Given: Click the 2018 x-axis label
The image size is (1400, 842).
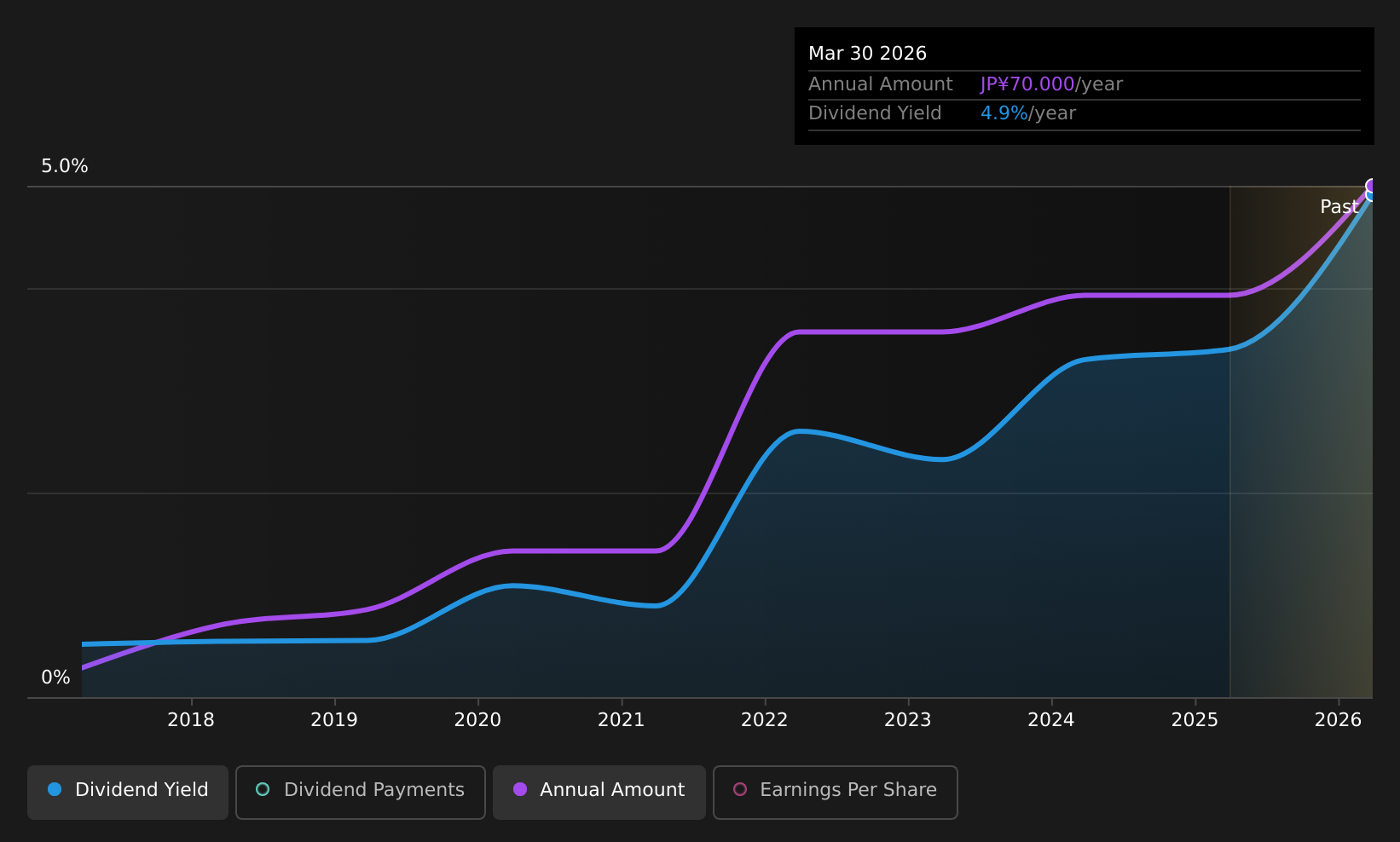Looking at the screenshot, I should point(191,720).
